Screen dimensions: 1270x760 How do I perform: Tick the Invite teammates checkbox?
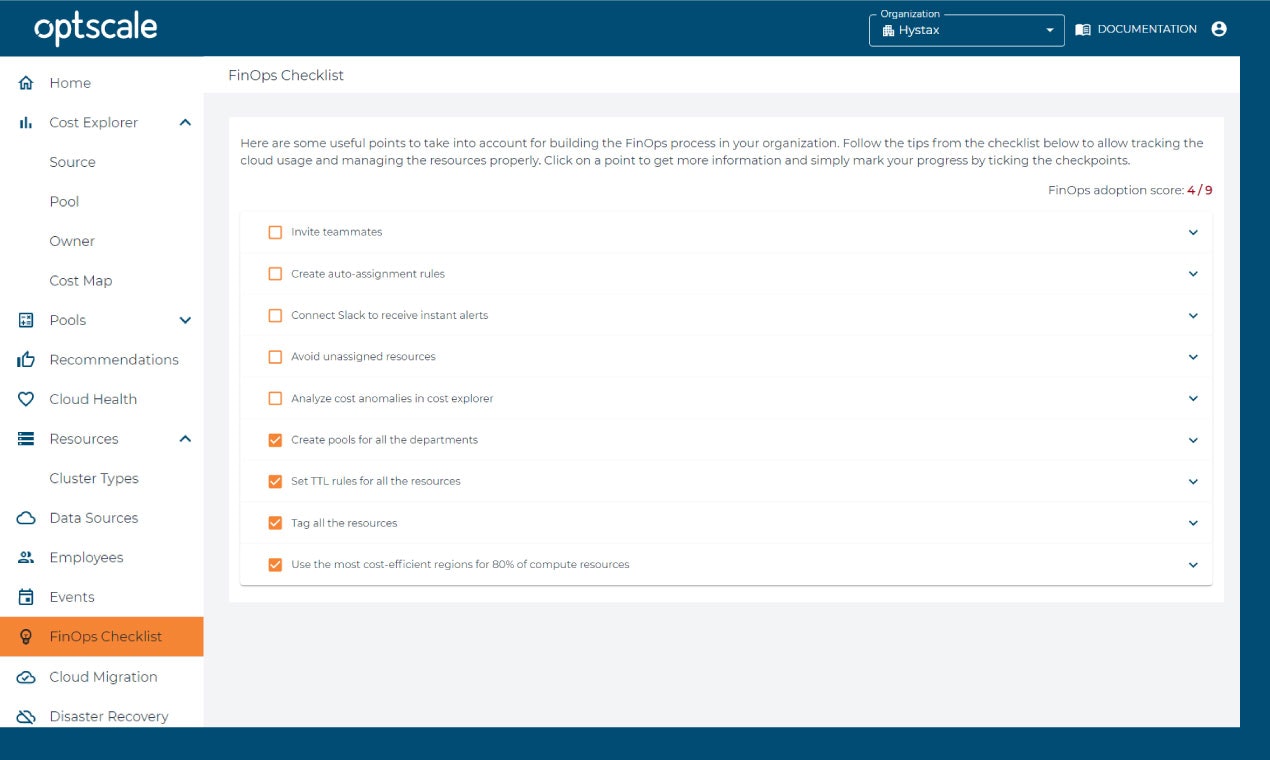click(275, 232)
